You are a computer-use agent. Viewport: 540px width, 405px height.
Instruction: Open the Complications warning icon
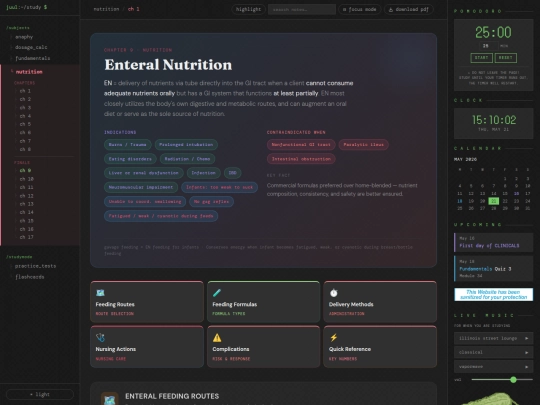217,338
